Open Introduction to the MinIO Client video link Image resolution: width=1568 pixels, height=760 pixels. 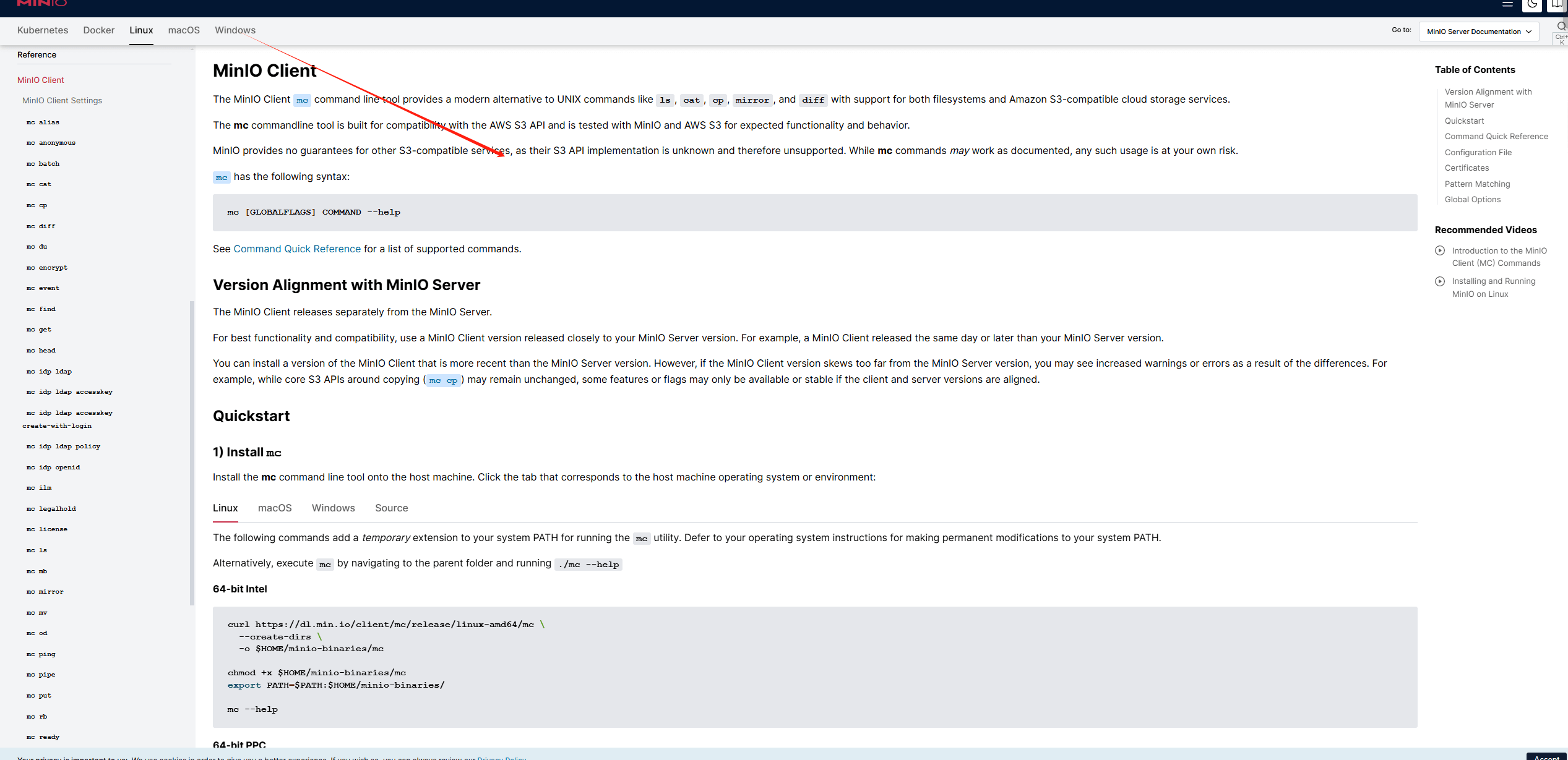click(x=1499, y=257)
